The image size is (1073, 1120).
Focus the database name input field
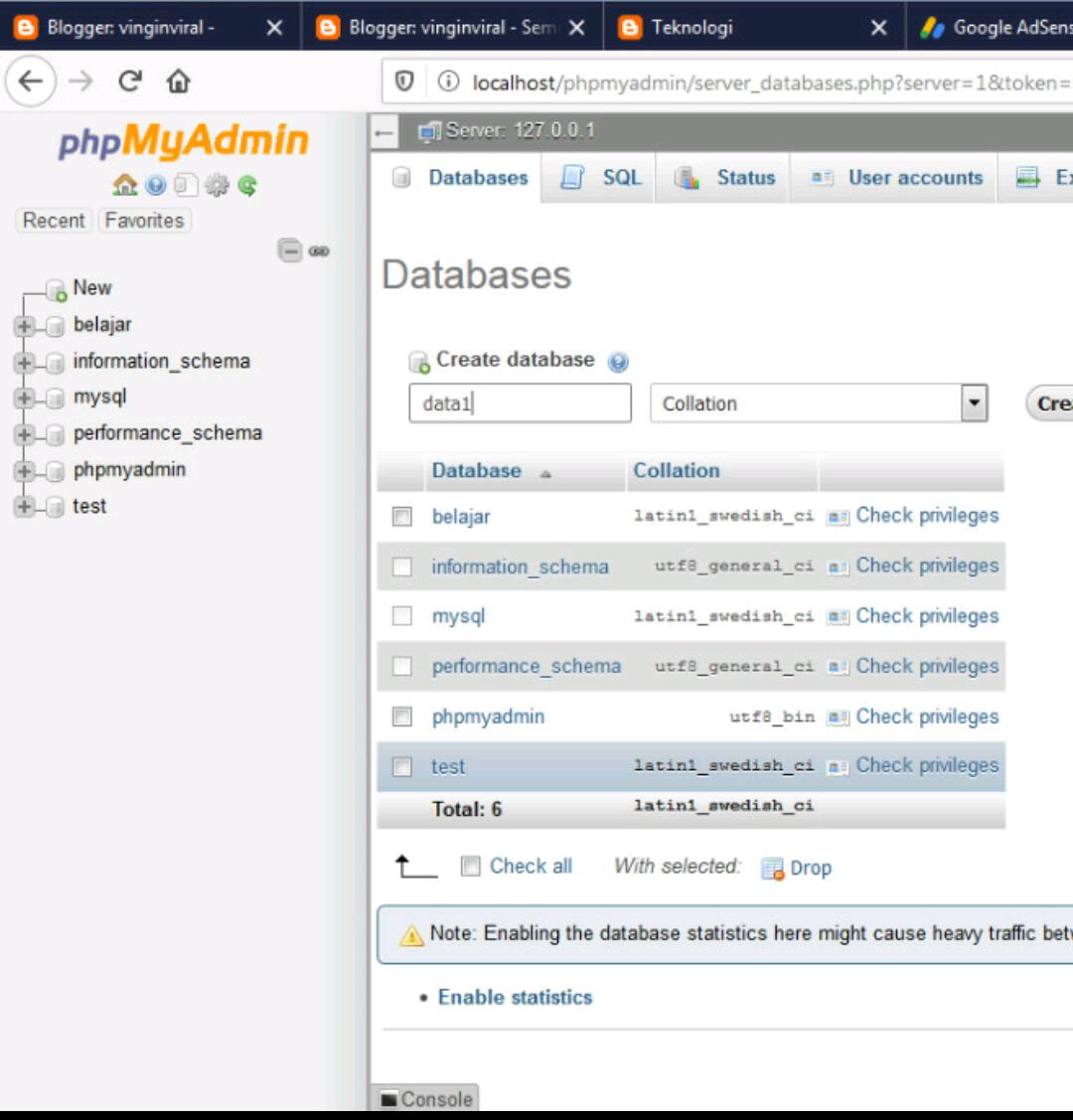click(520, 403)
